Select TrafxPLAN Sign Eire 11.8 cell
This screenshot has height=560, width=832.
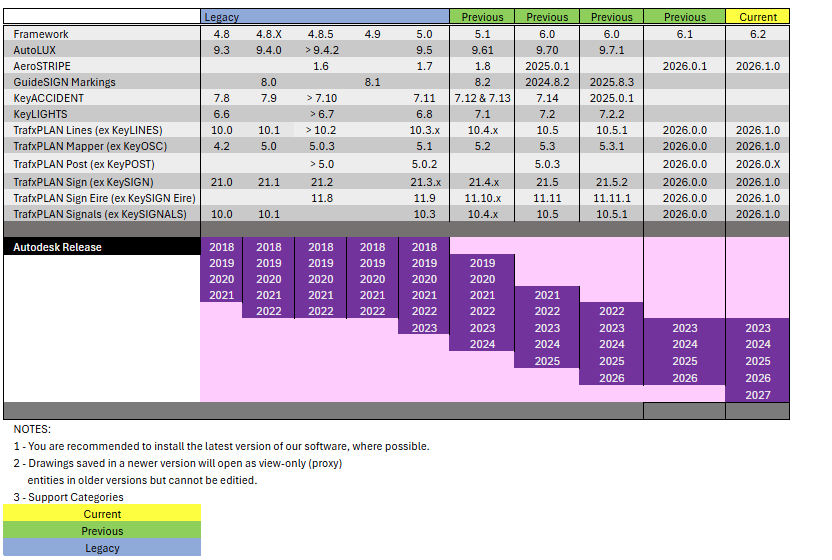(x=322, y=197)
